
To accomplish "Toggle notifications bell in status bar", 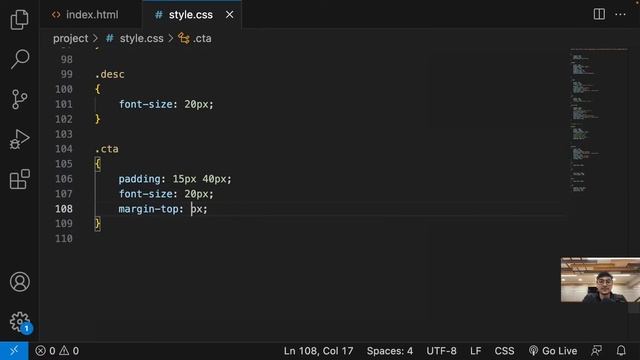I will pos(621,351).
